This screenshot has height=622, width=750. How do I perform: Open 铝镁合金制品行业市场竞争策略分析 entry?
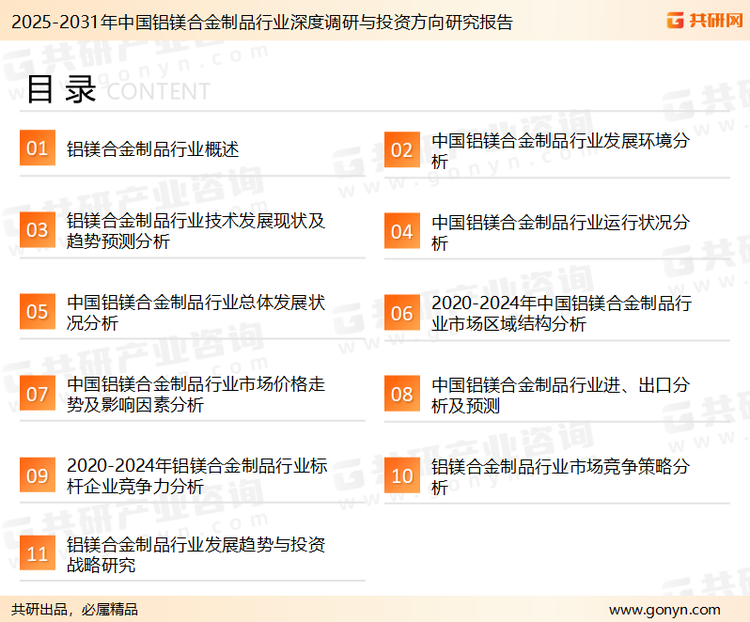pyautogui.click(x=560, y=476)
